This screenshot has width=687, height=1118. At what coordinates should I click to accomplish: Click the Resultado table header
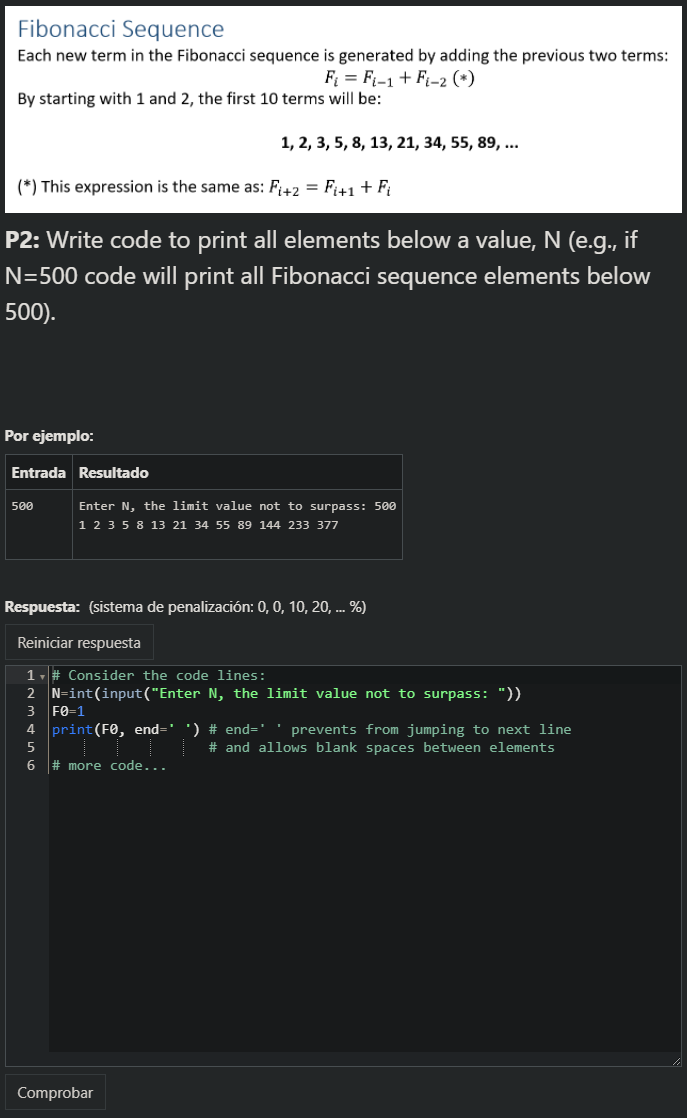[x=113, y=473]
